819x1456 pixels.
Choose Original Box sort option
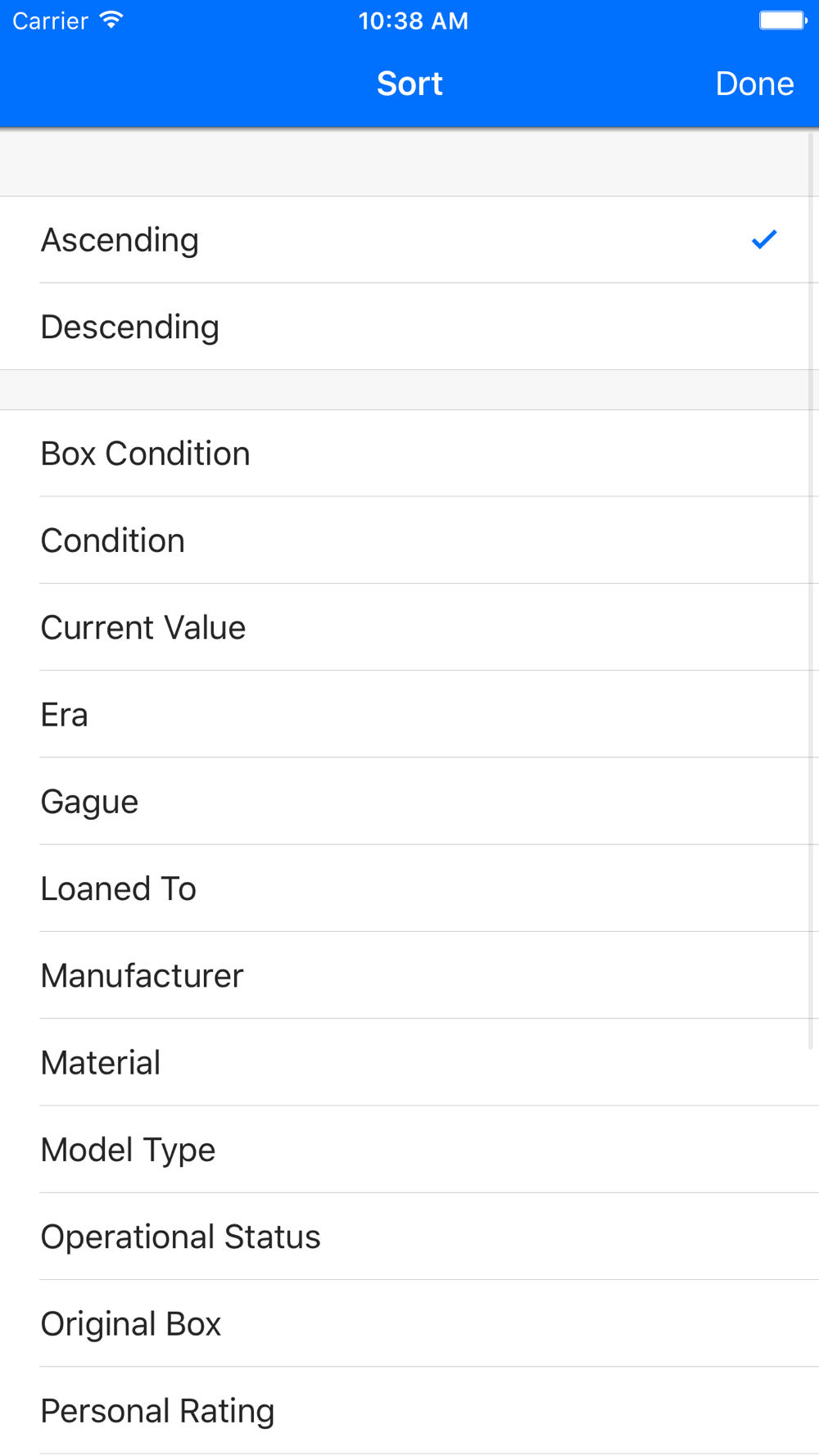point(409,1323)
